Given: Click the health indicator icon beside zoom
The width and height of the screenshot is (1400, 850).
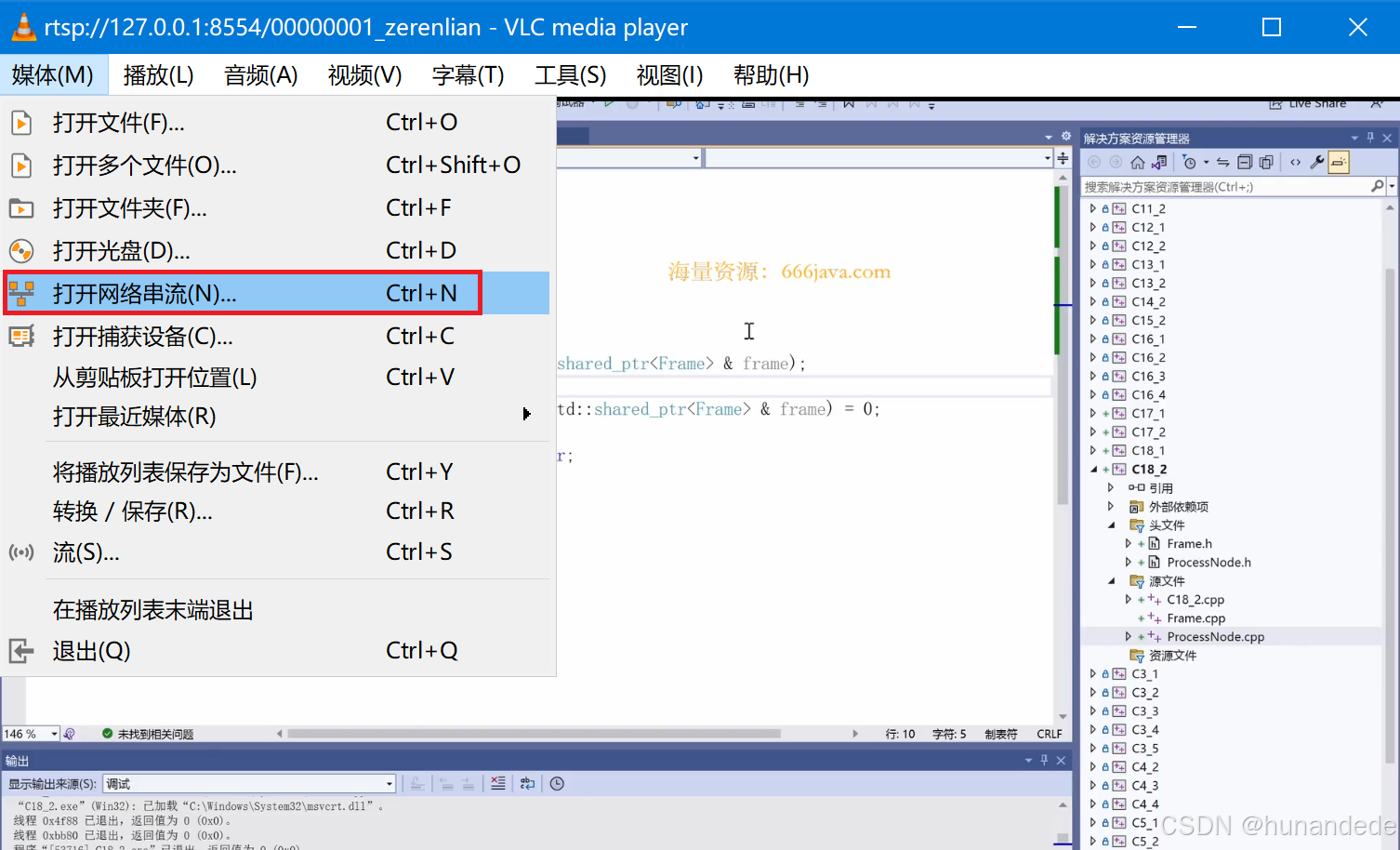Looking at the screenshot, I should [x=70, y=734].
